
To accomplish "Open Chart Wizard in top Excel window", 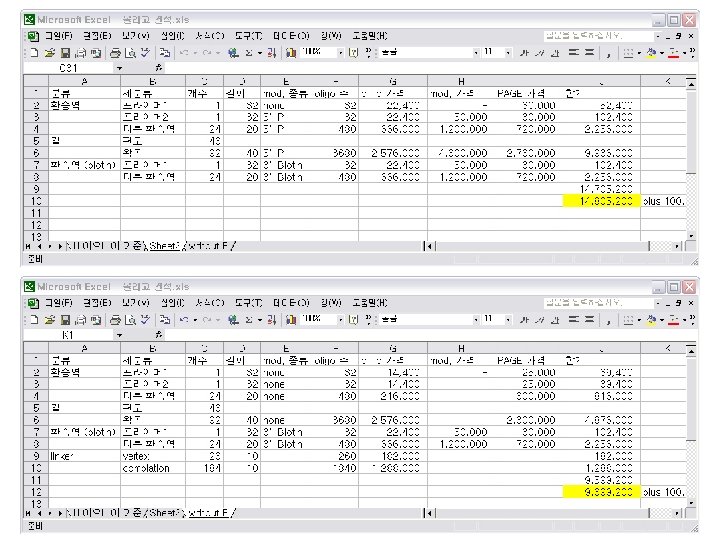I will pyautogui.click(x=291, y=53).
